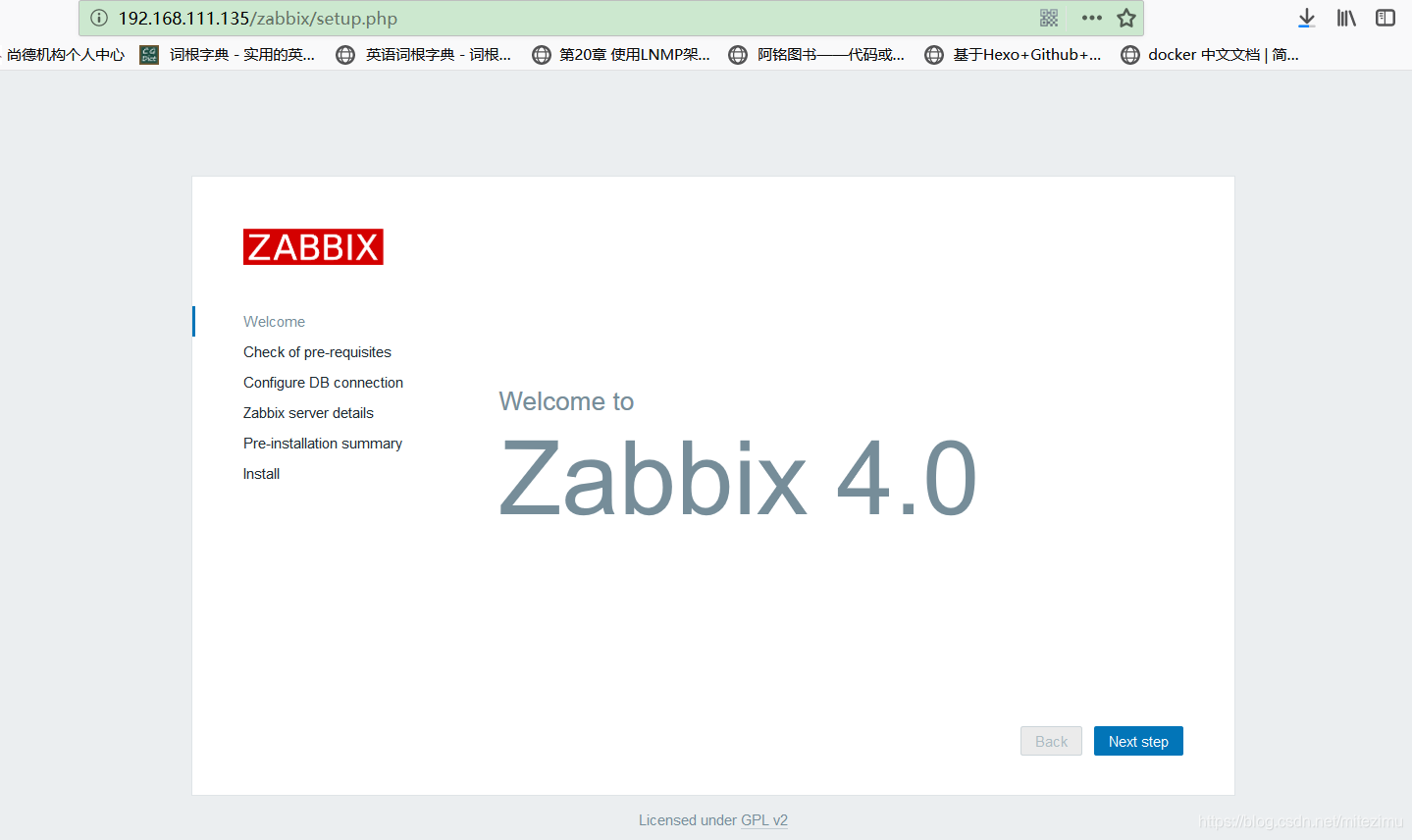
Task: Select Check of pre-requisites step
Action: 317,352
